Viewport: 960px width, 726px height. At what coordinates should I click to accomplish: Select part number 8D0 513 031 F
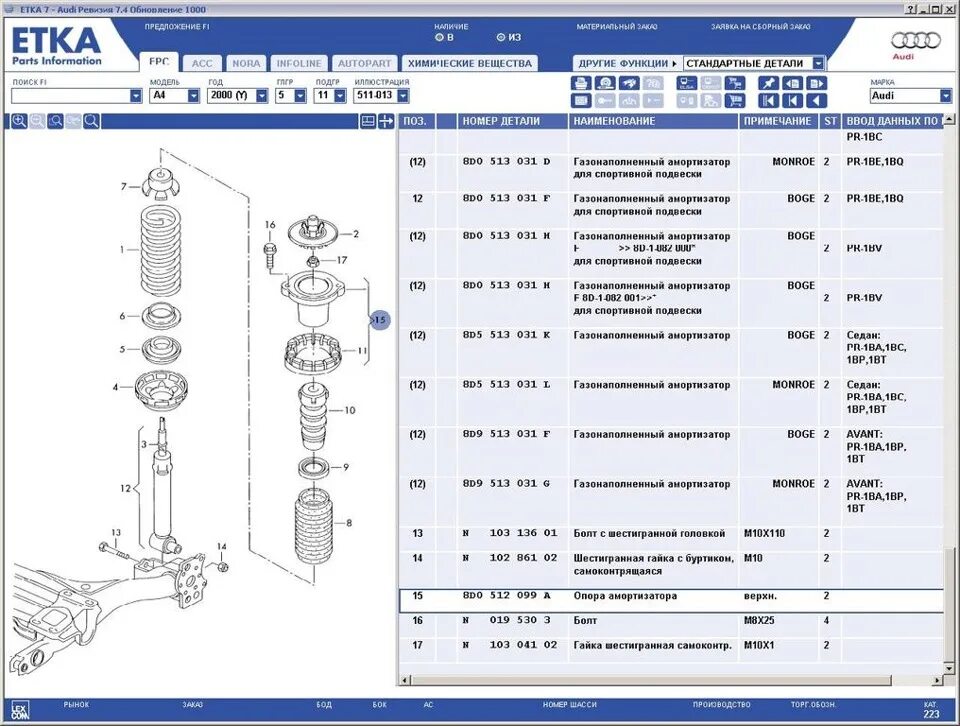pos(507,198)
